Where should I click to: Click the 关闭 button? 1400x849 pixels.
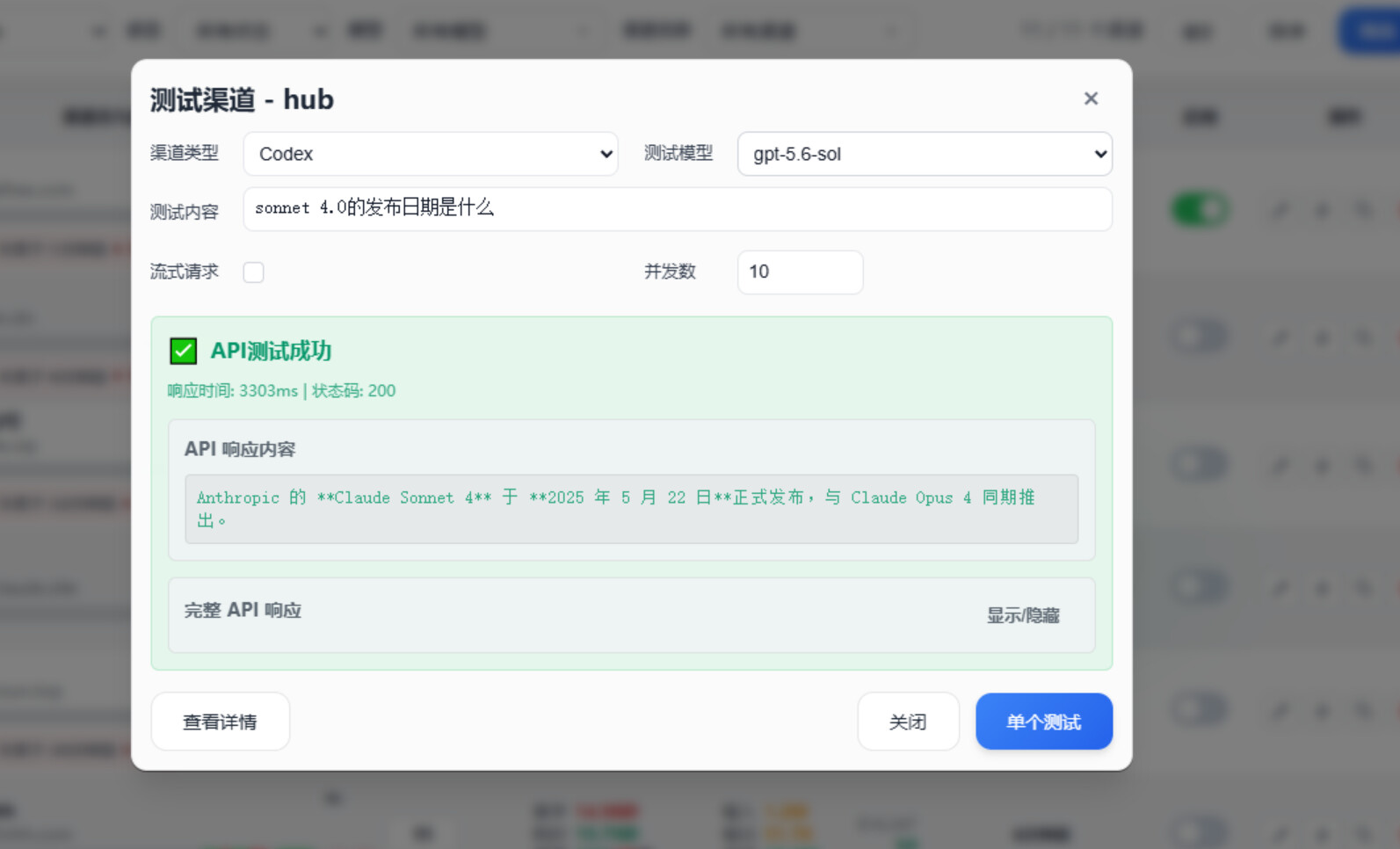[908, 722]
